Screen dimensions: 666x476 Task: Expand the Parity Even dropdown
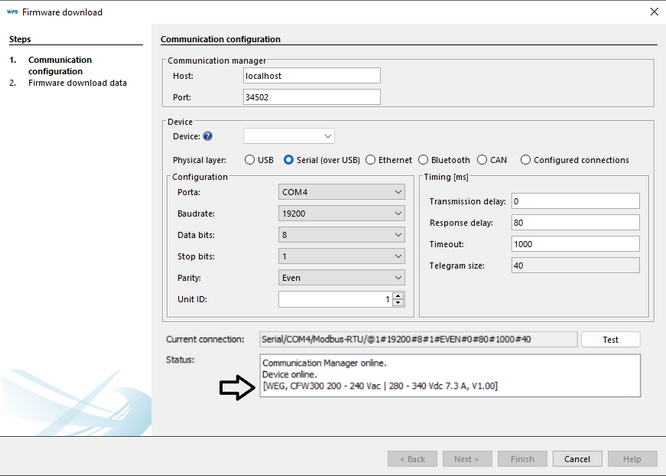pos(341,277)
